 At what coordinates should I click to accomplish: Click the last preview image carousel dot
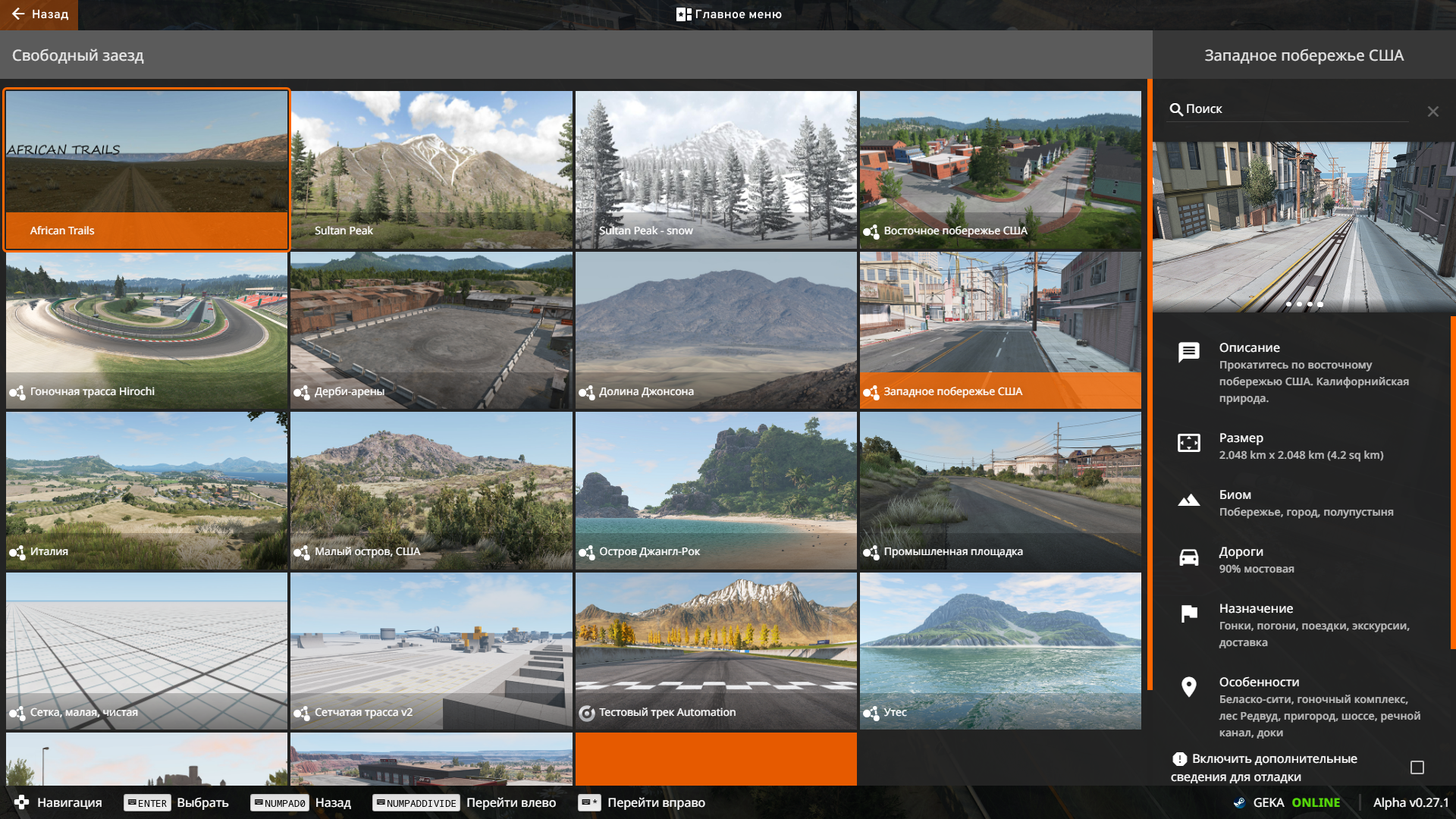point(1320,304)
